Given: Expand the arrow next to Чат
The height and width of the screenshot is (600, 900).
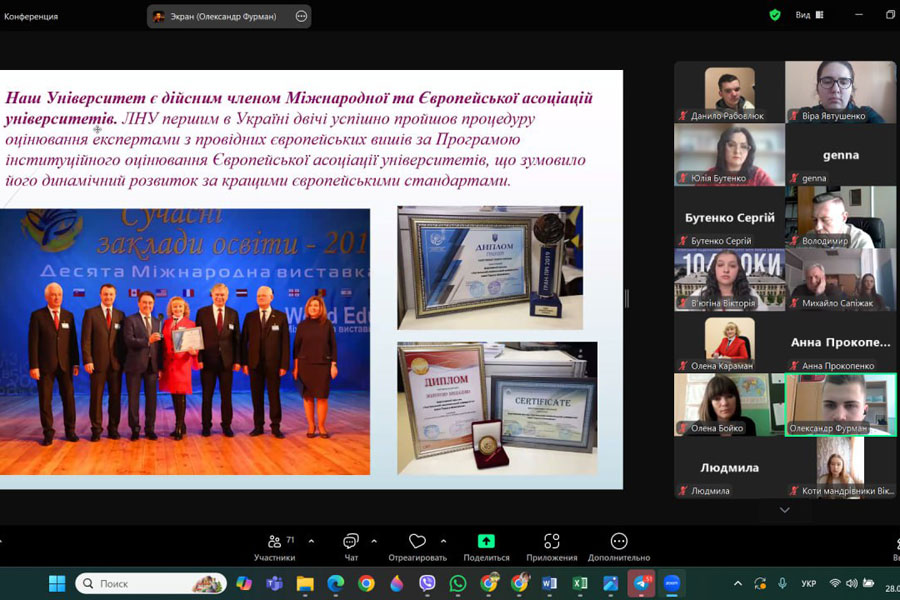Looking at the screenshot, I should 374,541.
